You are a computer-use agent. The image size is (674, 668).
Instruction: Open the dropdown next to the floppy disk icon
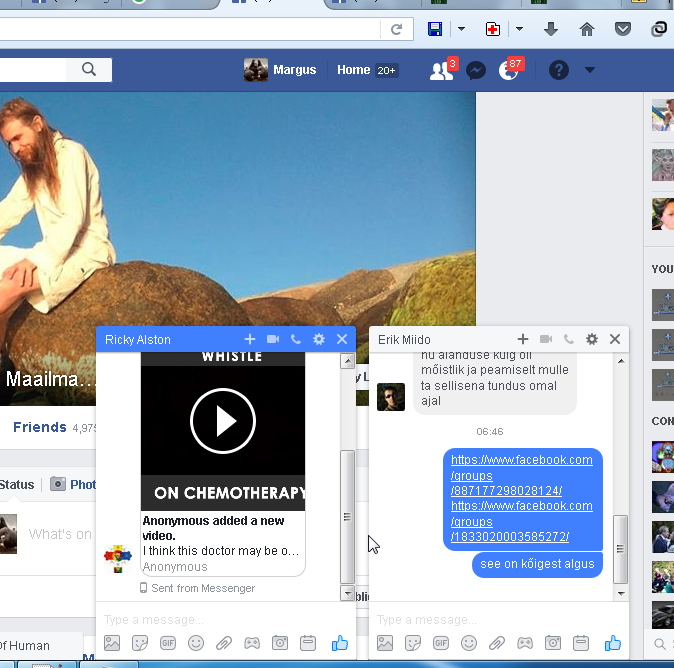tap(461, 29)
